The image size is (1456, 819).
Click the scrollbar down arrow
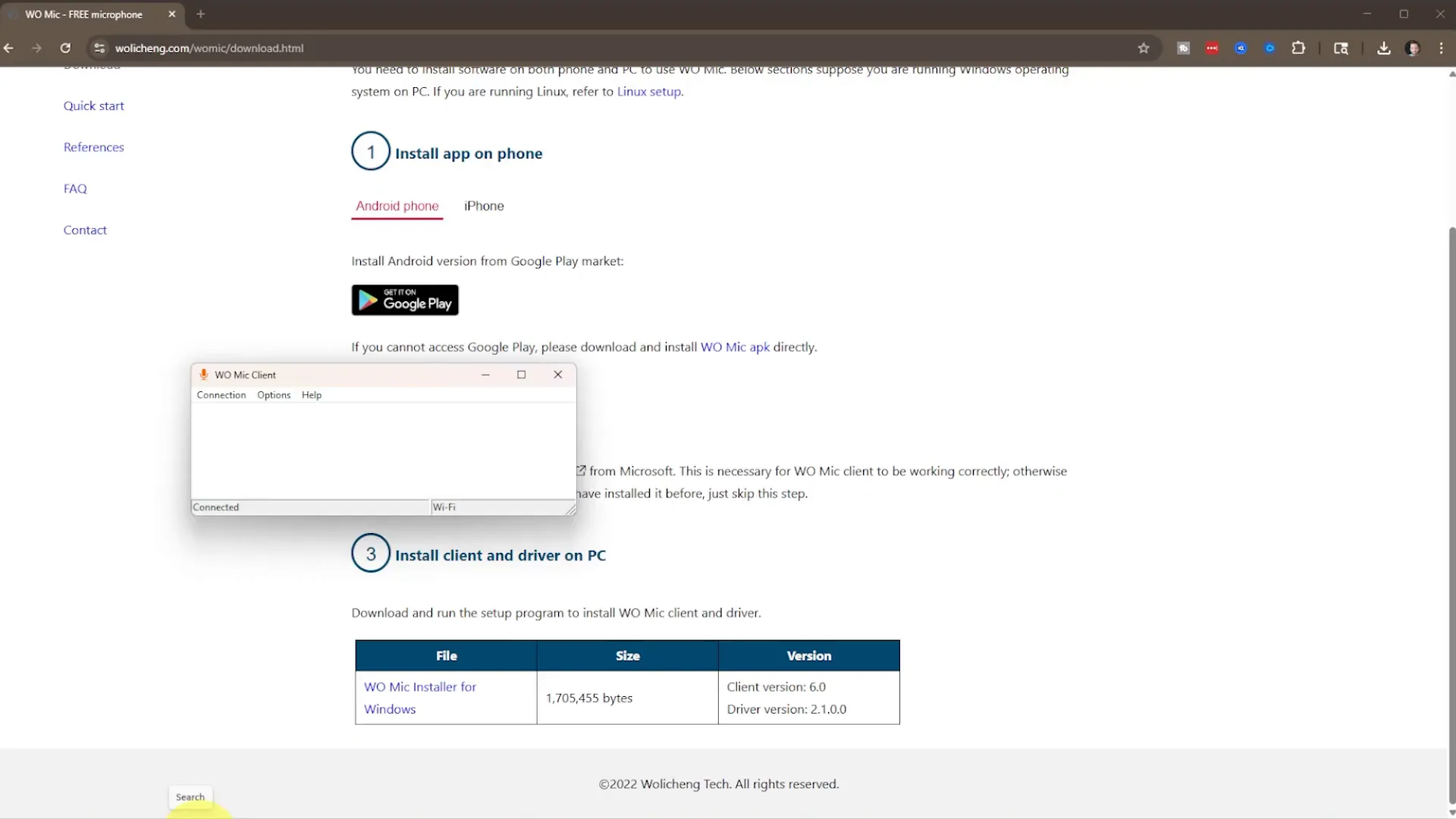1451,812
